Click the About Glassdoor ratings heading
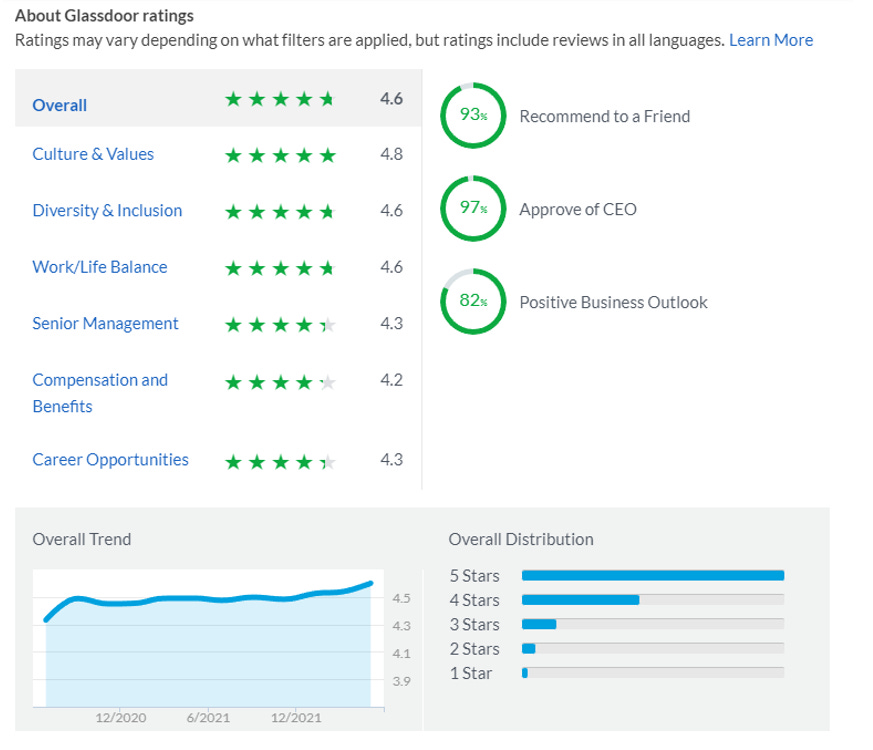Screen dimensions: 873x750 [x=104, y=16]
